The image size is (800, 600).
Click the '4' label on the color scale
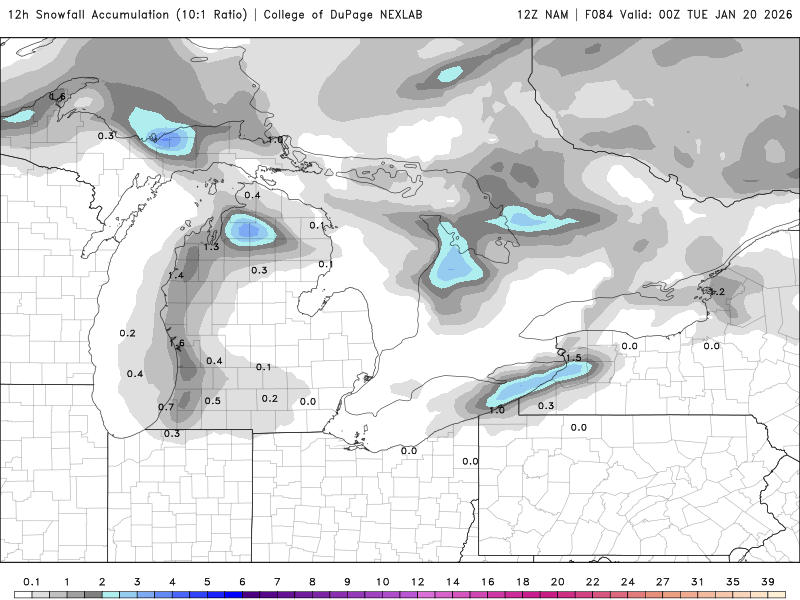pyautogui.click(x=172, y=582)
